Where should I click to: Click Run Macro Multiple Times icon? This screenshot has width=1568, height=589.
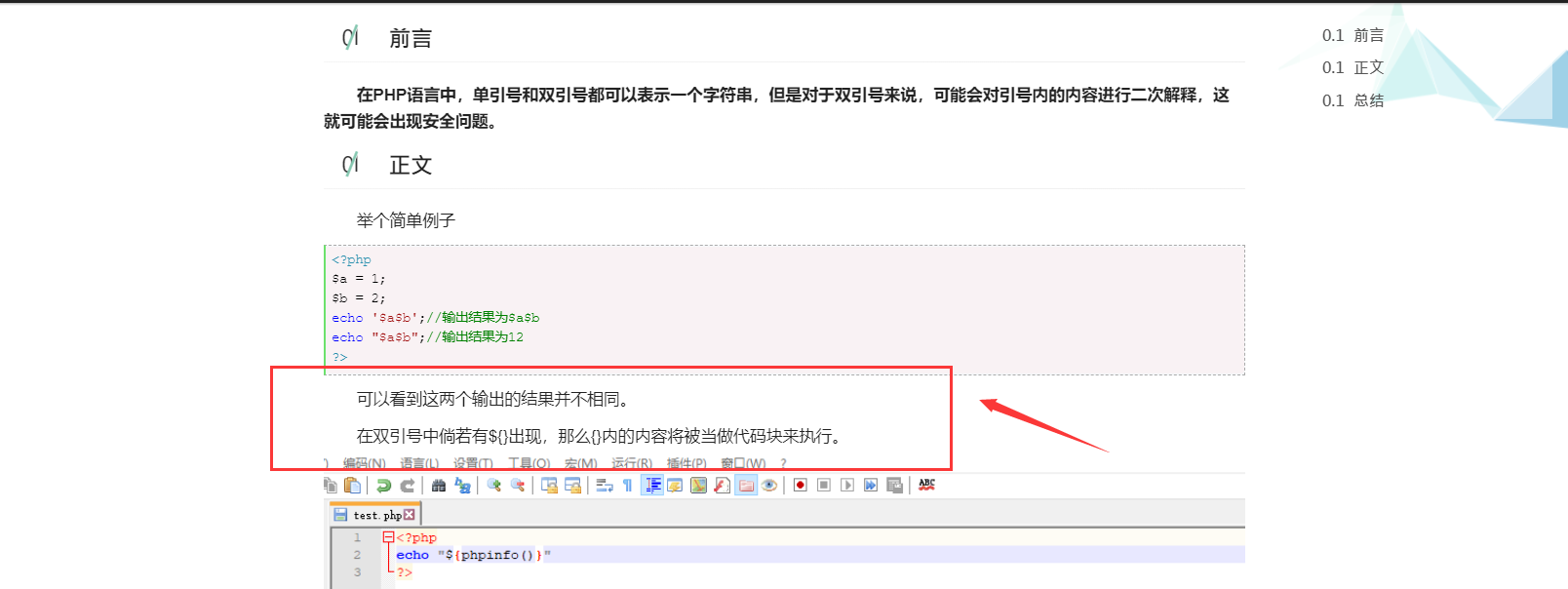coord(871,486)
